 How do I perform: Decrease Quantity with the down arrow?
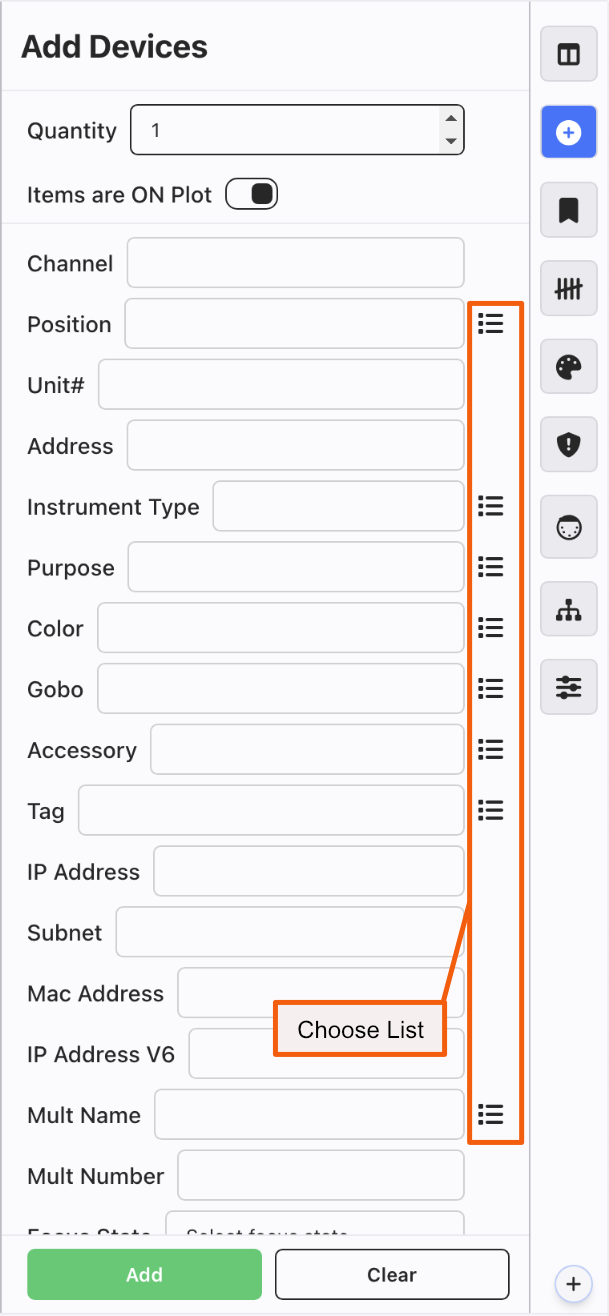(x=451, y=141)
